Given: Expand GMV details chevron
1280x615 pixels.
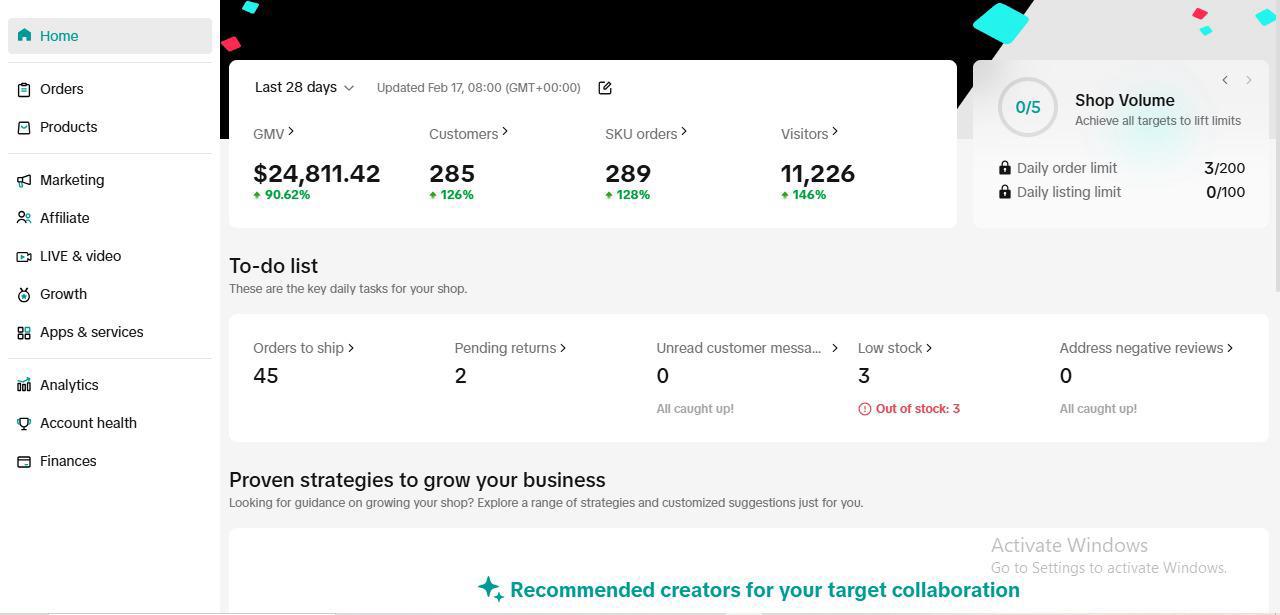Looking at the screenshot, I should pyautogui.click(x=291, y=131).
